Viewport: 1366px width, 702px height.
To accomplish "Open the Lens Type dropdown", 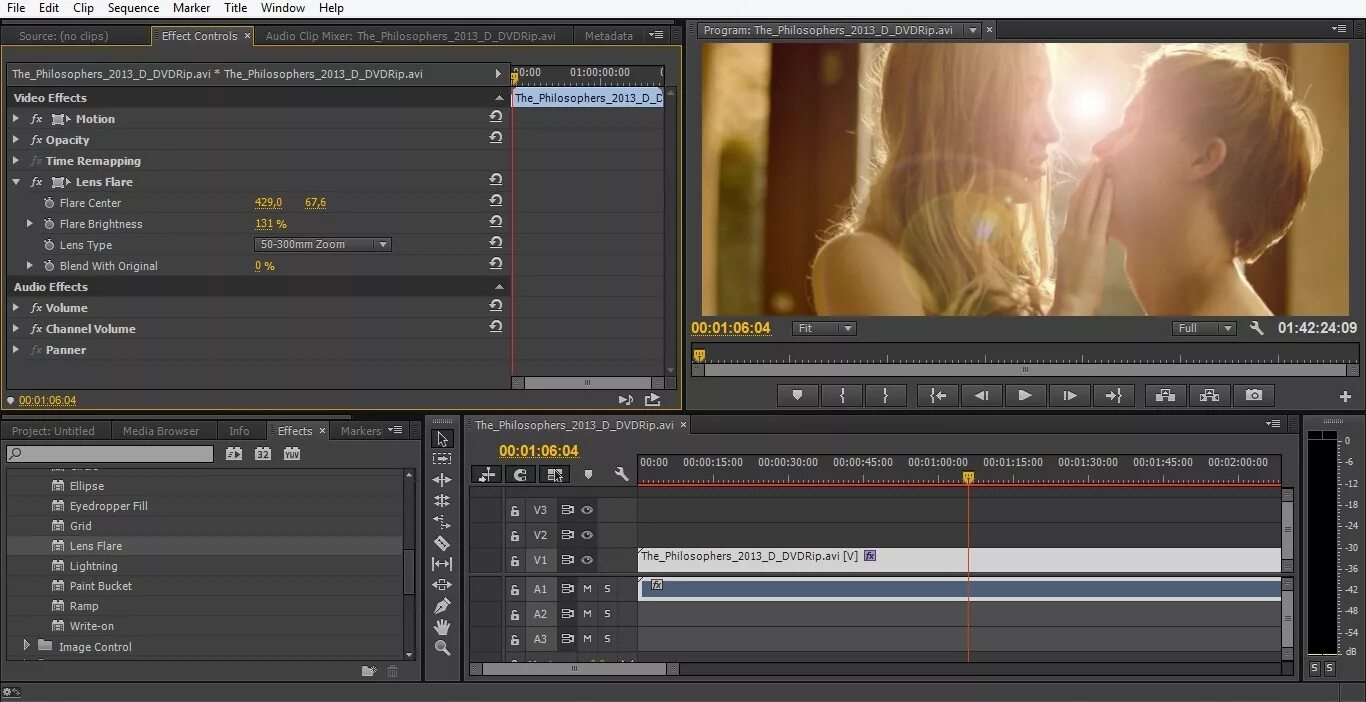I will pos(323,244).
